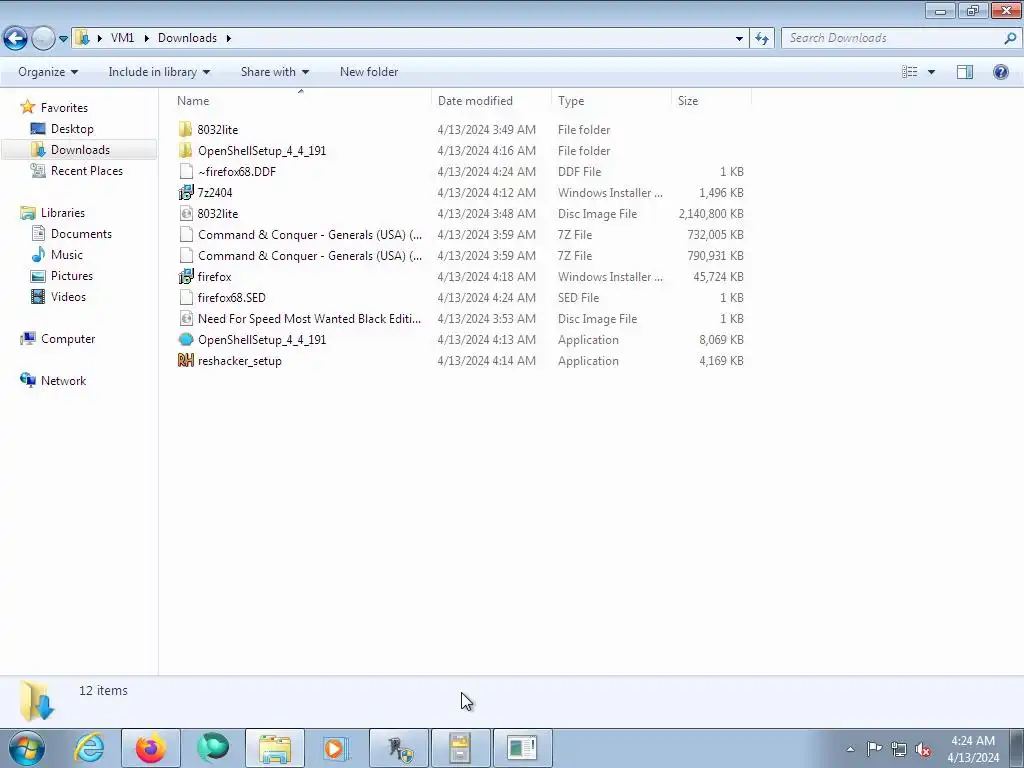Select the OpenShellSetup_4_4_191 application icon
This screenshot has width=1024, height=768.
point(185,340)
